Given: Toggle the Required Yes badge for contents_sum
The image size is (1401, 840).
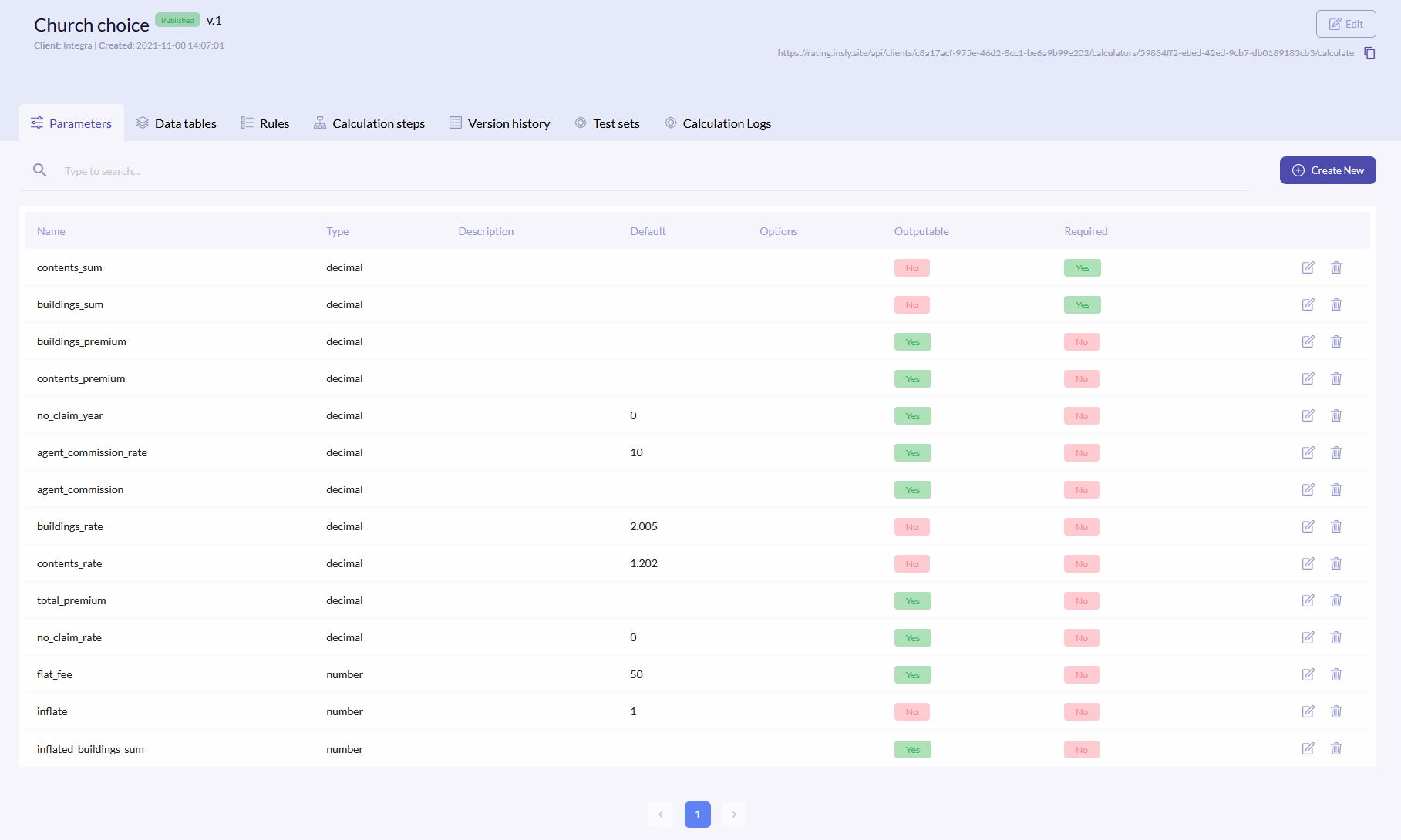Looking at the screenshot, I should [1082, 267].
